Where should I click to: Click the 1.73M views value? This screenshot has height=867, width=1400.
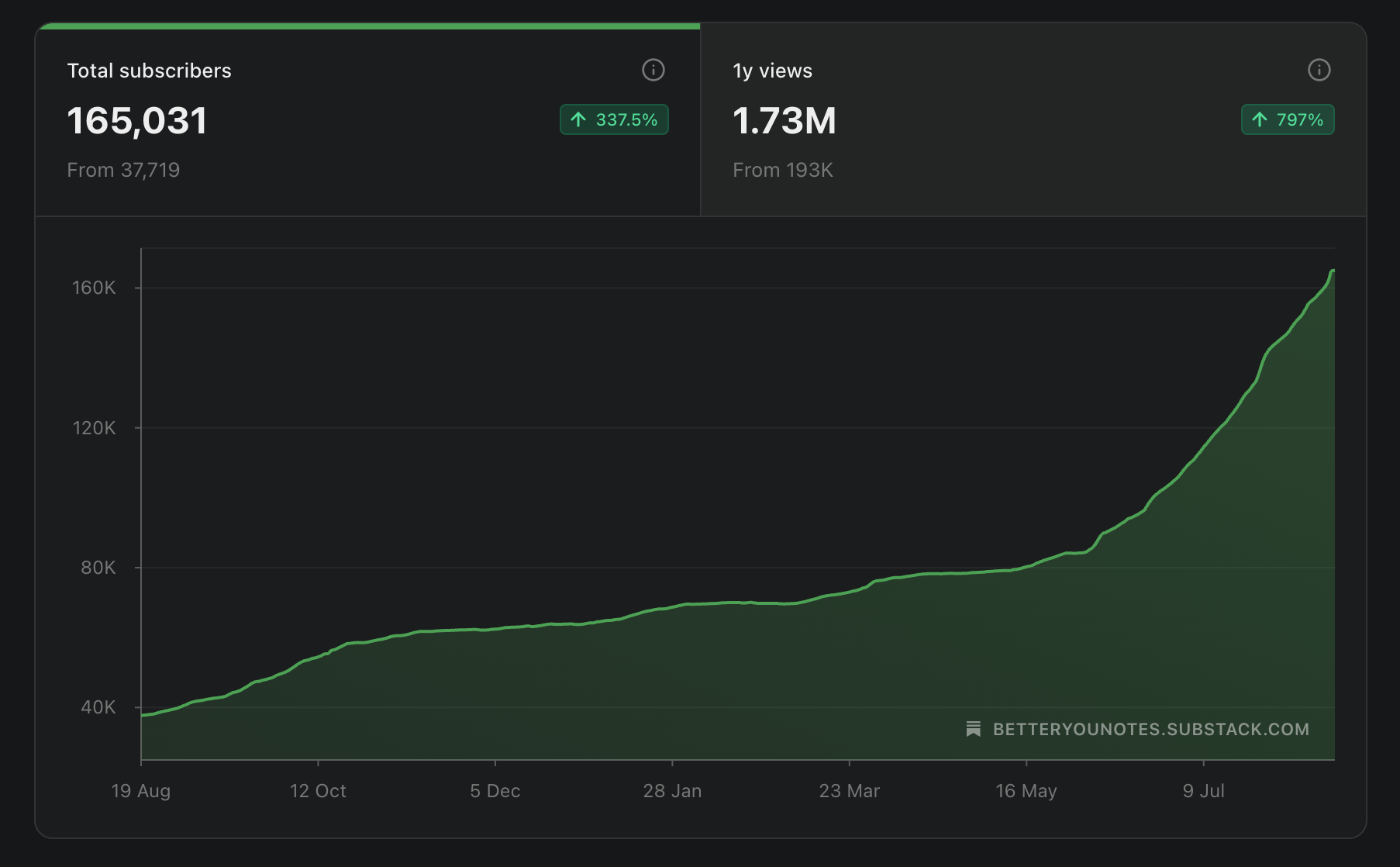[784, 120]
